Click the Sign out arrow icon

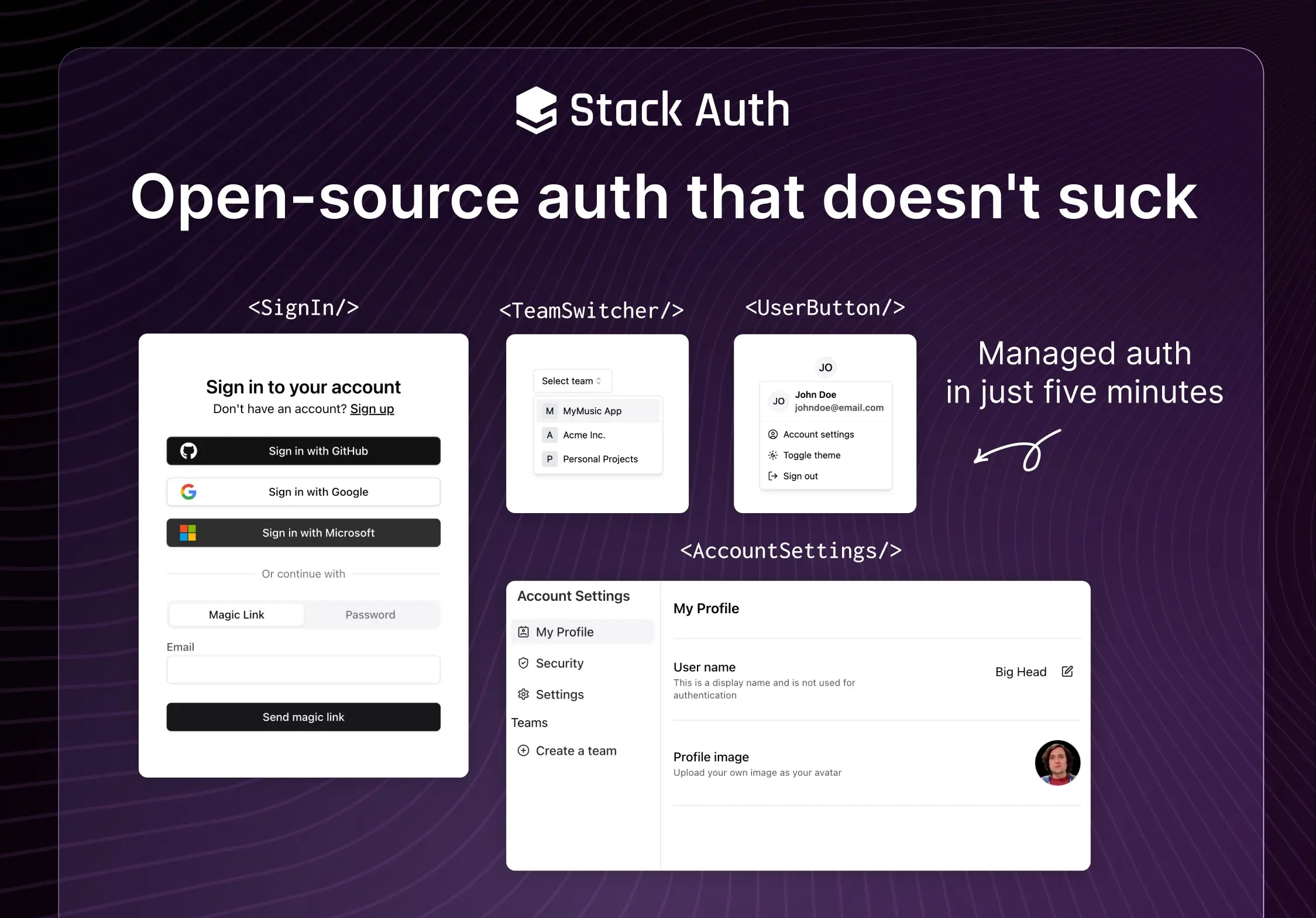click(x=772, y=476)
